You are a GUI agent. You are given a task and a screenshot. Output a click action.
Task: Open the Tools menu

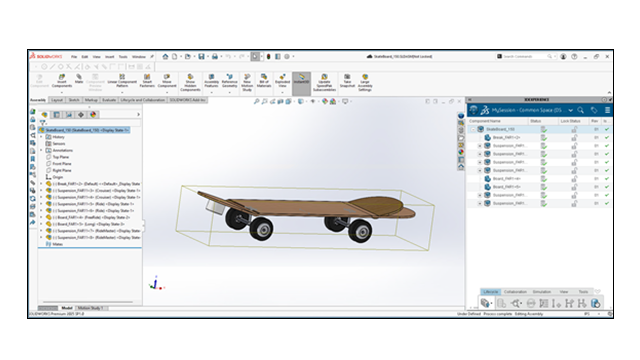tap(123, 57)
